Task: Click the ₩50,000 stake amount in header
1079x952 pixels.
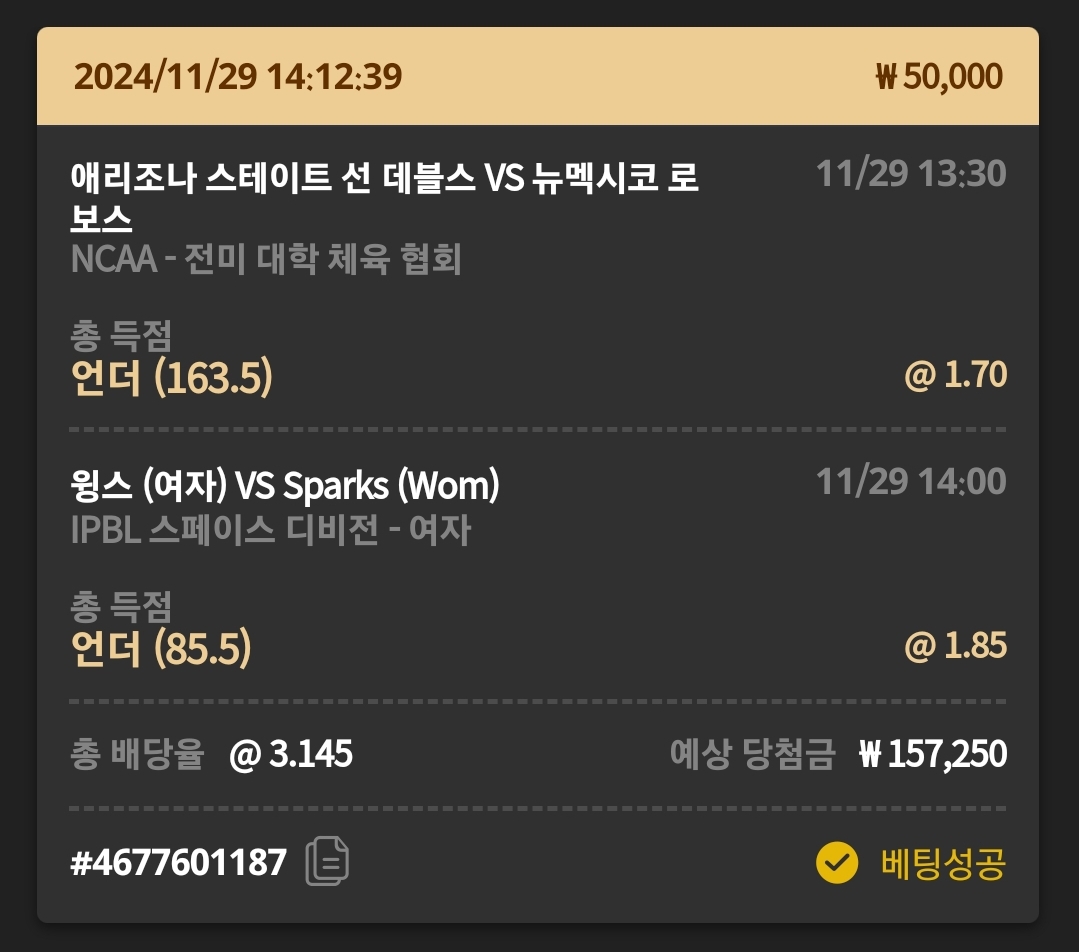Action: [938, 77]
